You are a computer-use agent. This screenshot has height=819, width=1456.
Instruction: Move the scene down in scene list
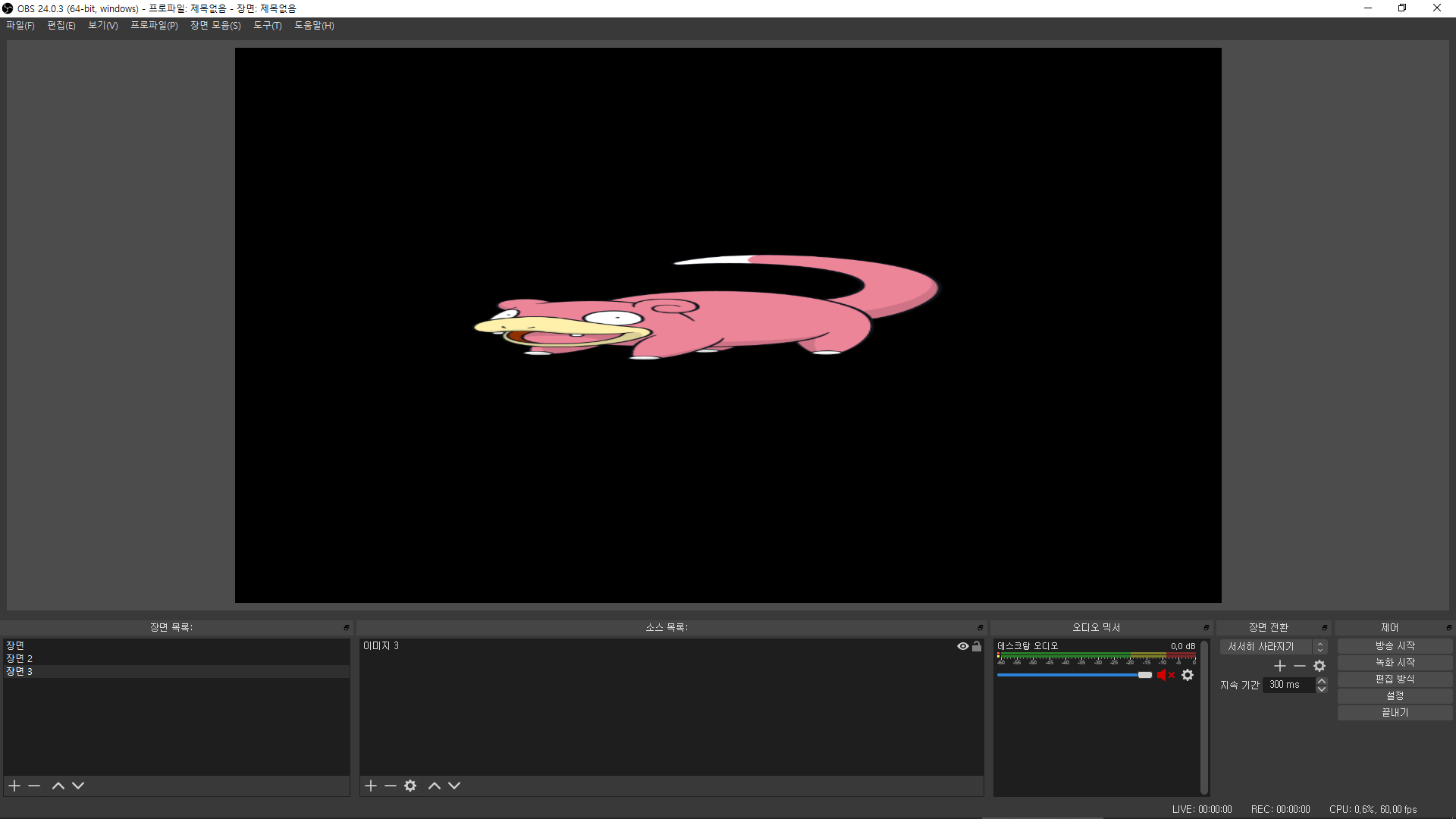(78, 786)
